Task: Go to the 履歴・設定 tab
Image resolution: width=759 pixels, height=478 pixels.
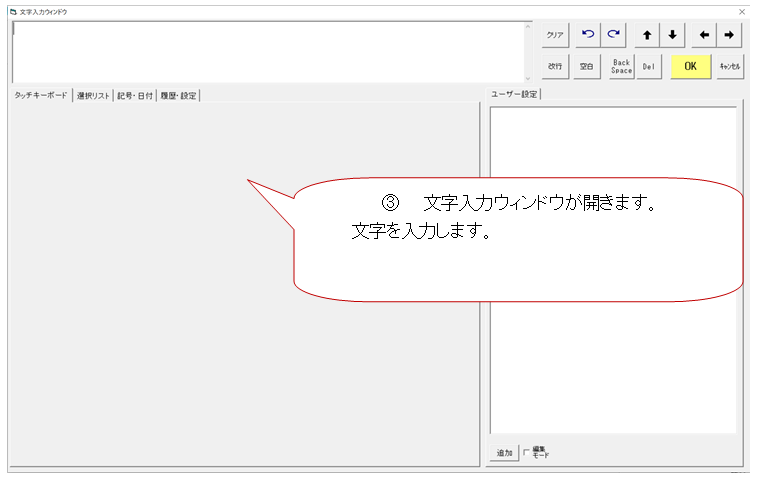Action: tap(179, 96)
